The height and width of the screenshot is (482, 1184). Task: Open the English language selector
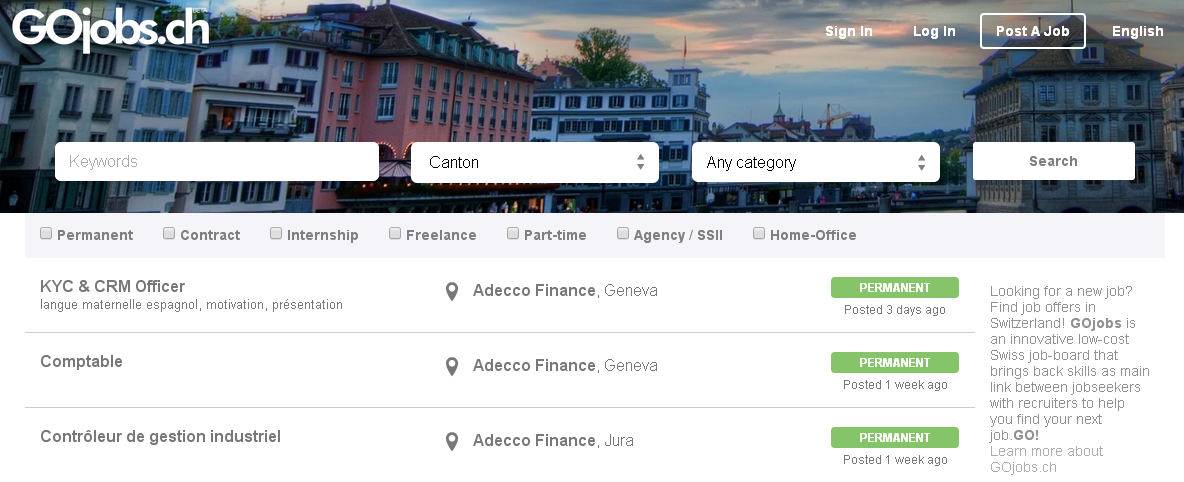pos(1137,31)
